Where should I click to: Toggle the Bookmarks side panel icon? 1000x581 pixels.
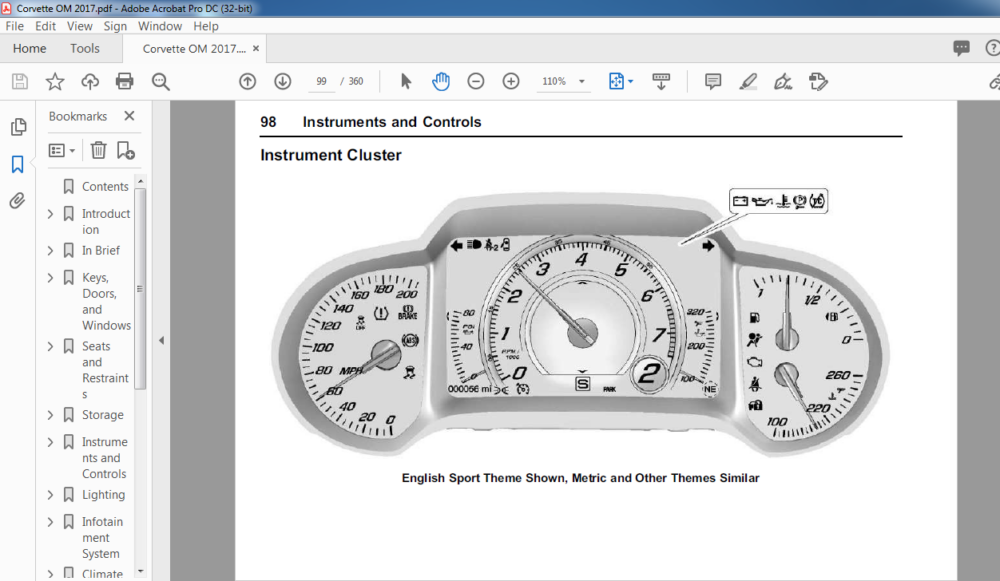[18, 165]
